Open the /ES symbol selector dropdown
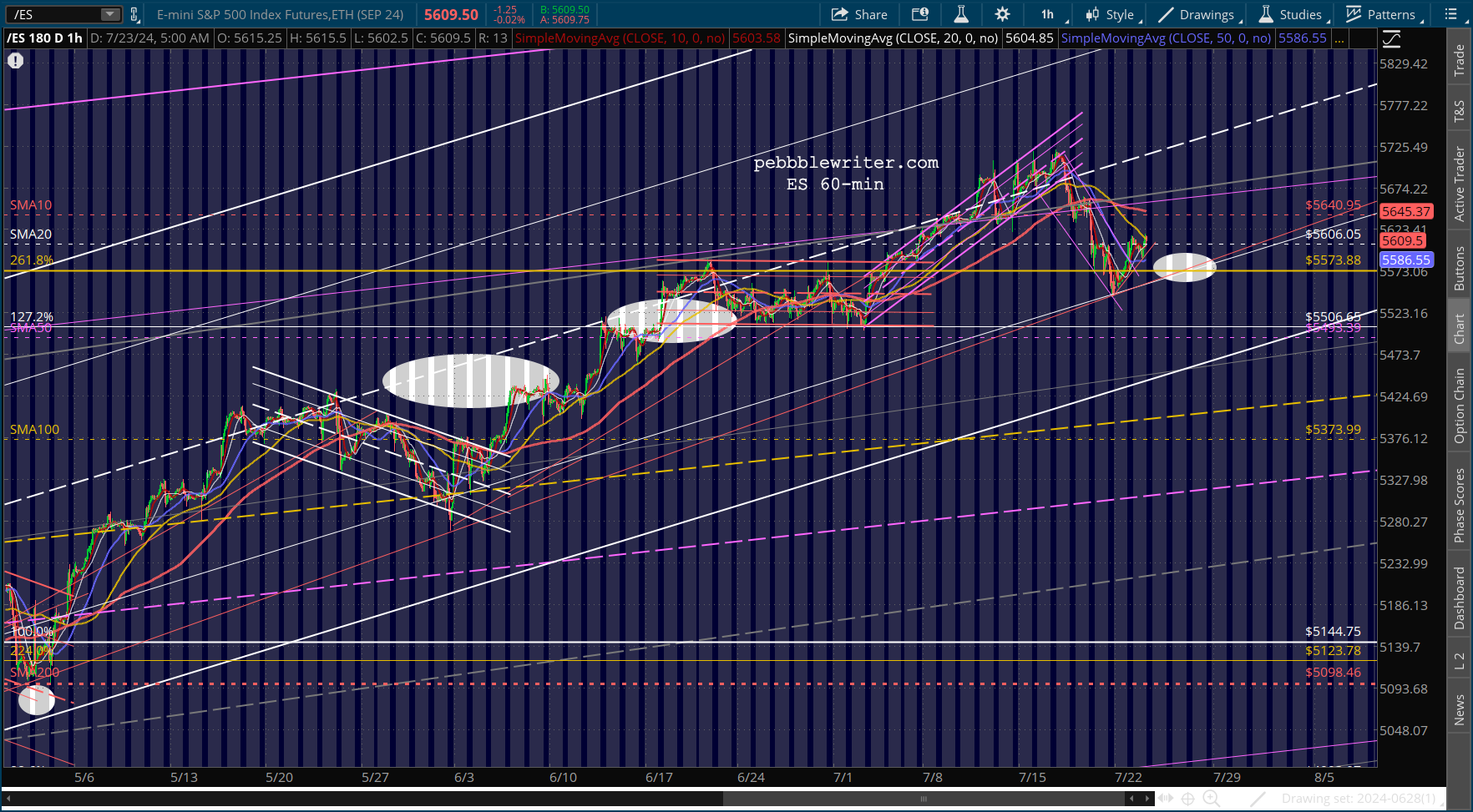The image size is (1473, 812). [110, 14]
